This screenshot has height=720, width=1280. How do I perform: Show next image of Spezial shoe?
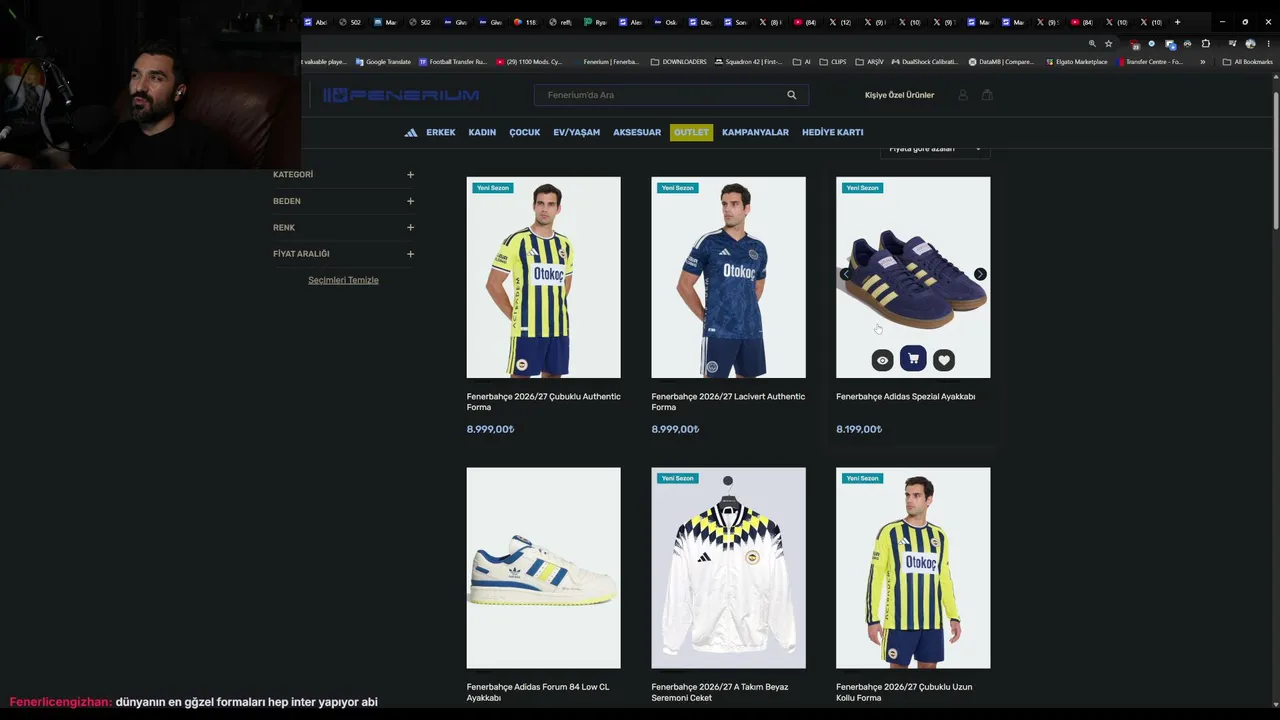pos(980,274)
